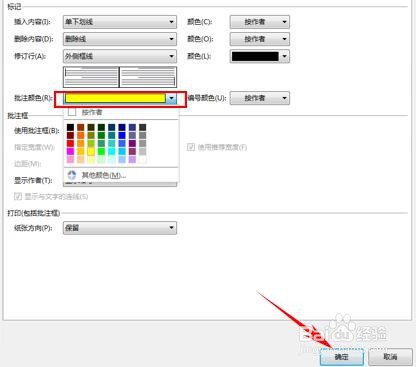Pick the brown swatch in the palette
Viewport: 416px width, 367px height.
pos(81,127)
